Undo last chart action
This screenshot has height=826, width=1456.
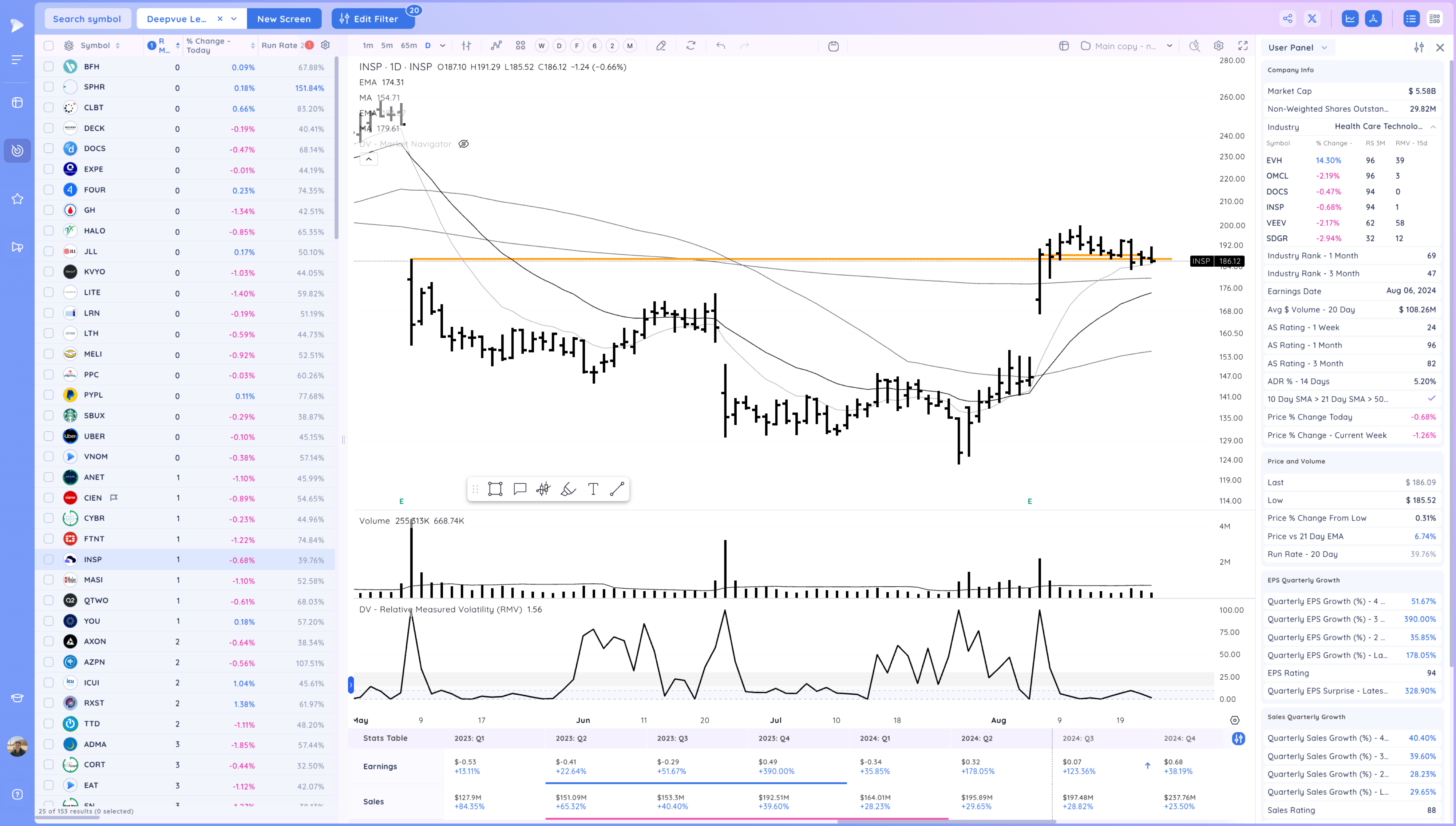click(721, 46)
